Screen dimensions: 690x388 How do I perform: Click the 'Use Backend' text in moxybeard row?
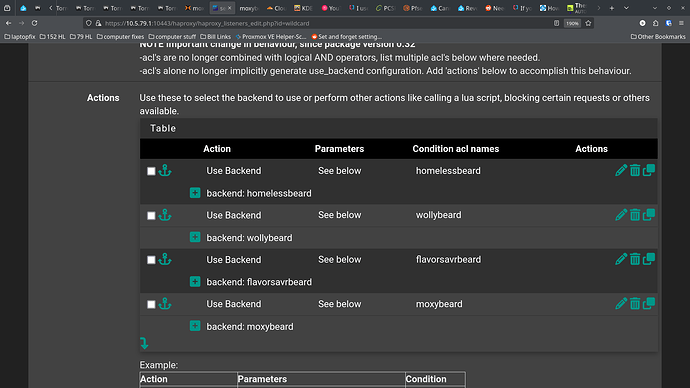pyautogui.click(x=234, y=304)
